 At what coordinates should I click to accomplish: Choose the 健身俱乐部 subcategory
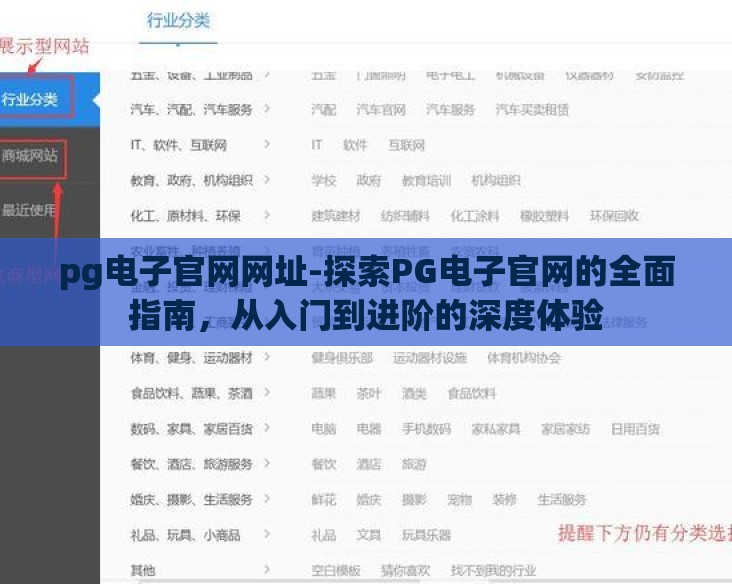pyautogui.click(x=342, y=358)
